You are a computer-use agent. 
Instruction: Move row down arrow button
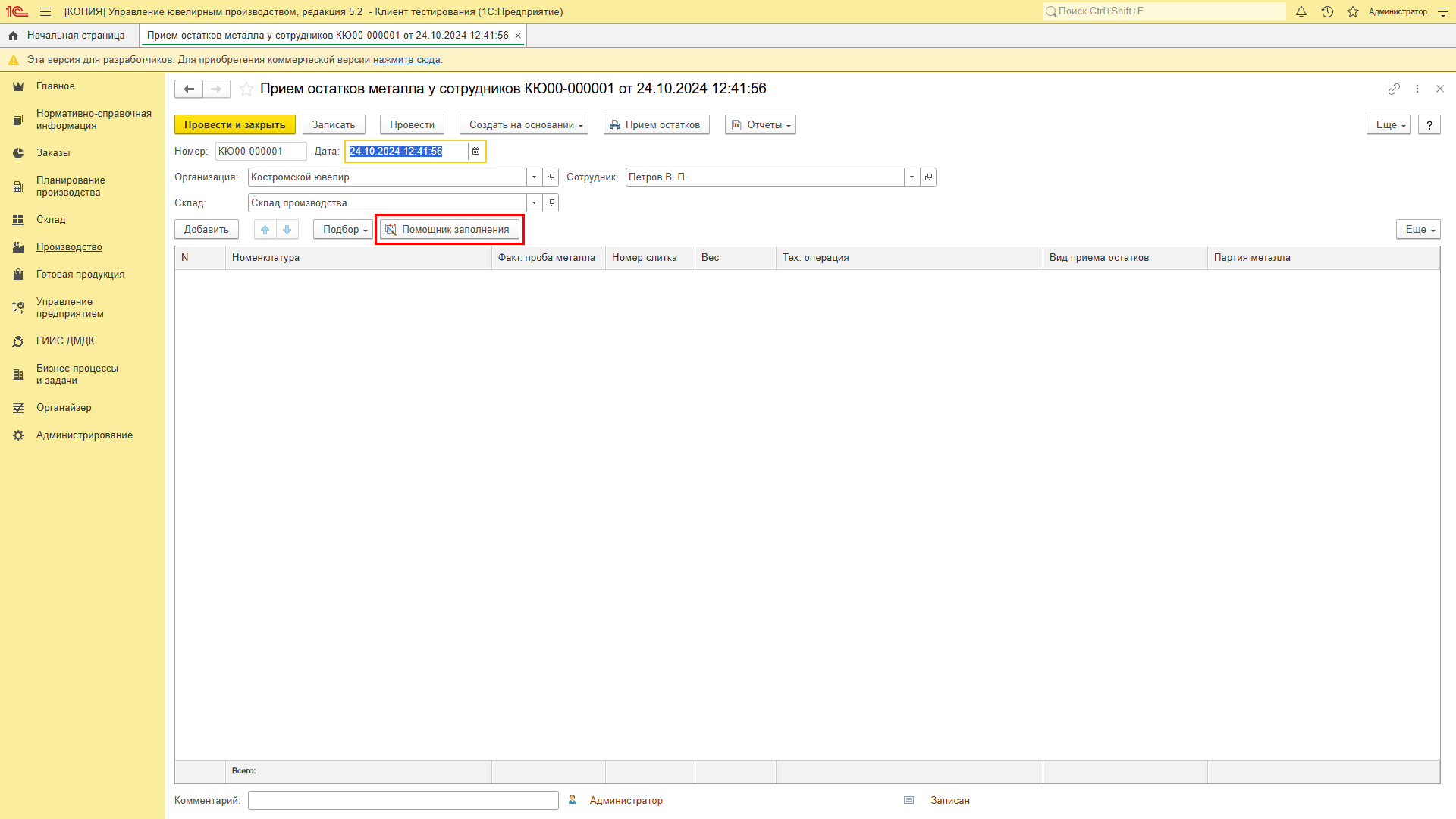[287, 229]
